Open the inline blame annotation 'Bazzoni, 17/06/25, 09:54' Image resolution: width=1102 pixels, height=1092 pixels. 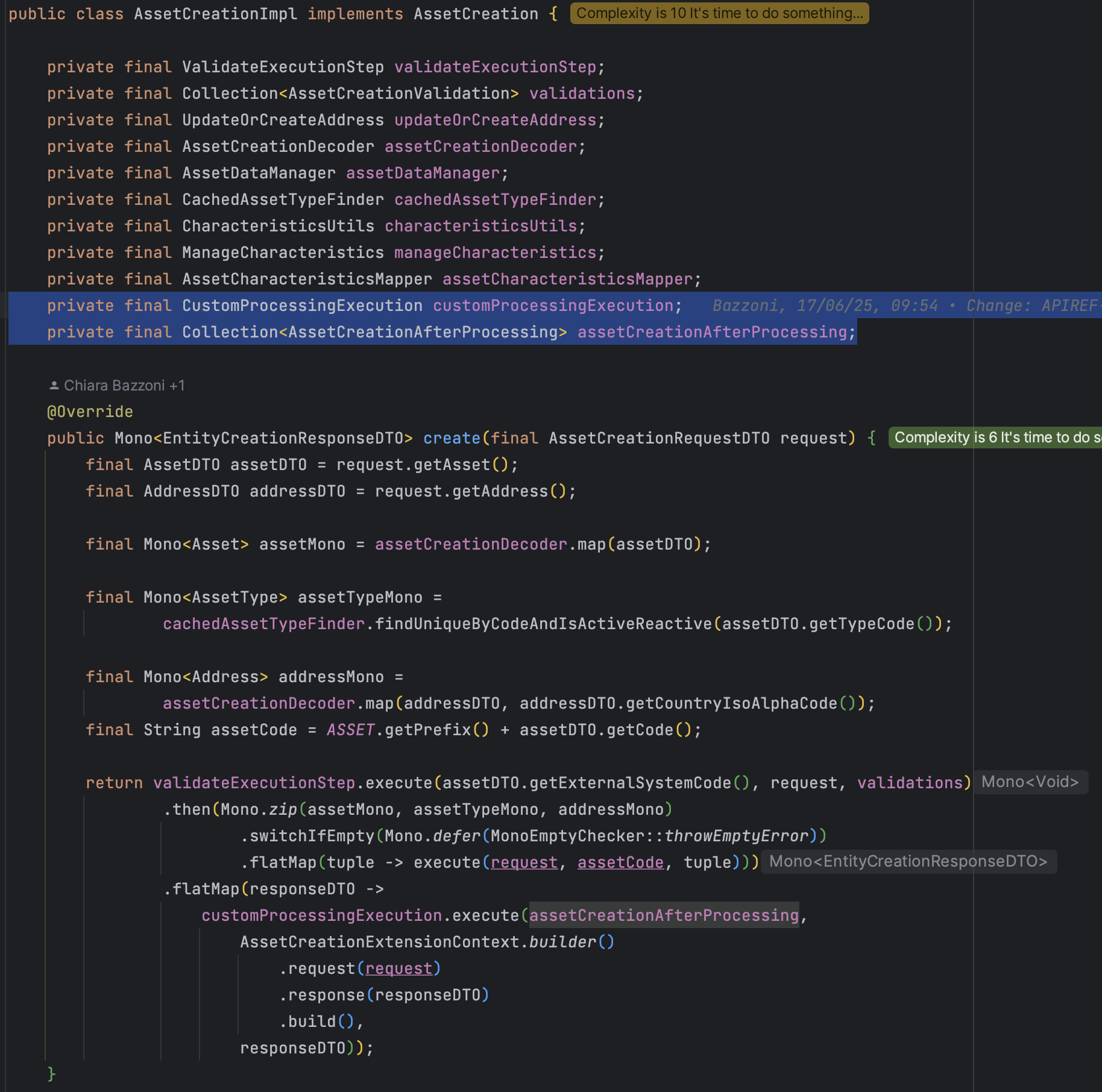[825, 306]
